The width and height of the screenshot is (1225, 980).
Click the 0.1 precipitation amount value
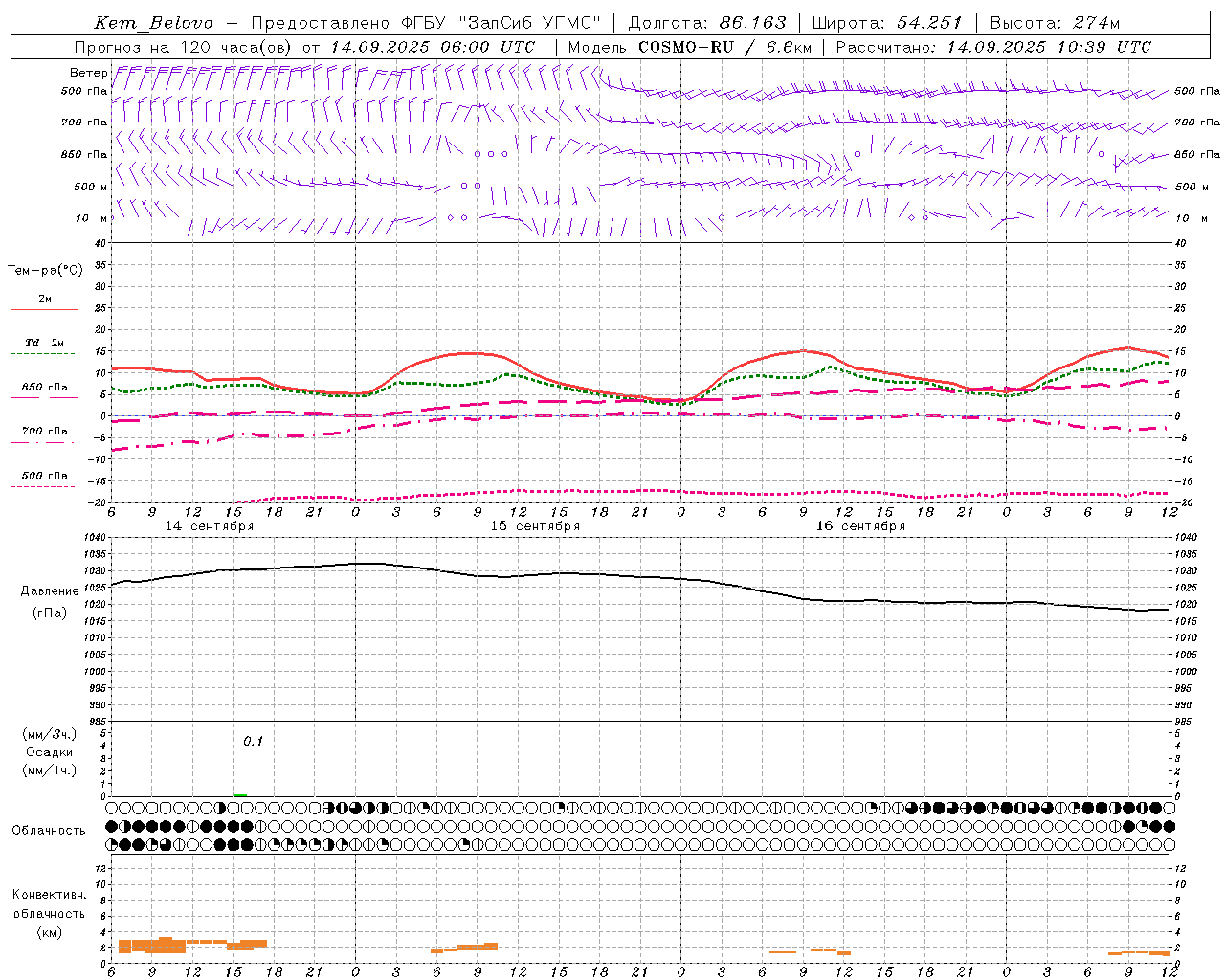click(253, 741)
